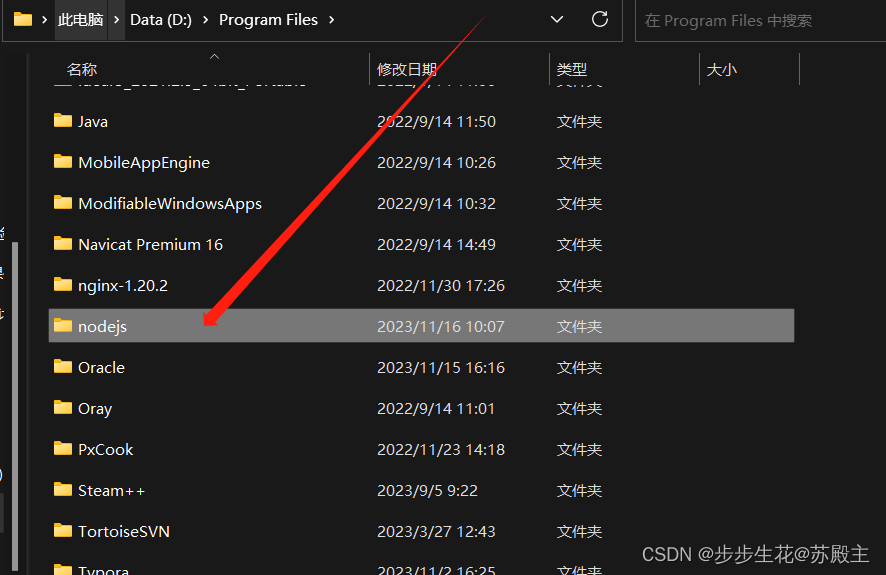Select the nodejs folder icon
This screenshot has width=886, height=575.
[63, 326]
